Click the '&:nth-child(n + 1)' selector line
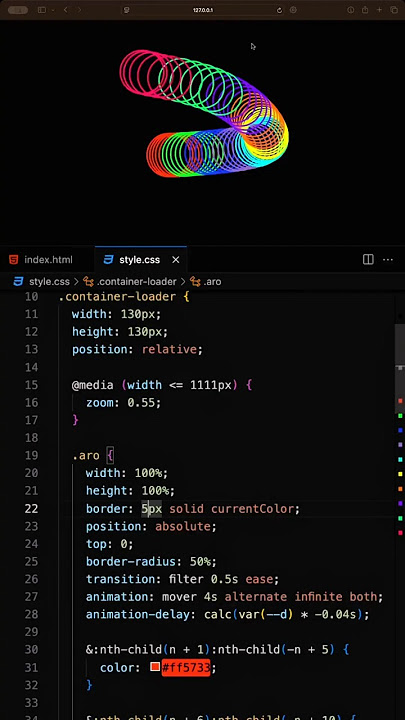The height and width of the screenshot is (720, 405). [217, 649]
